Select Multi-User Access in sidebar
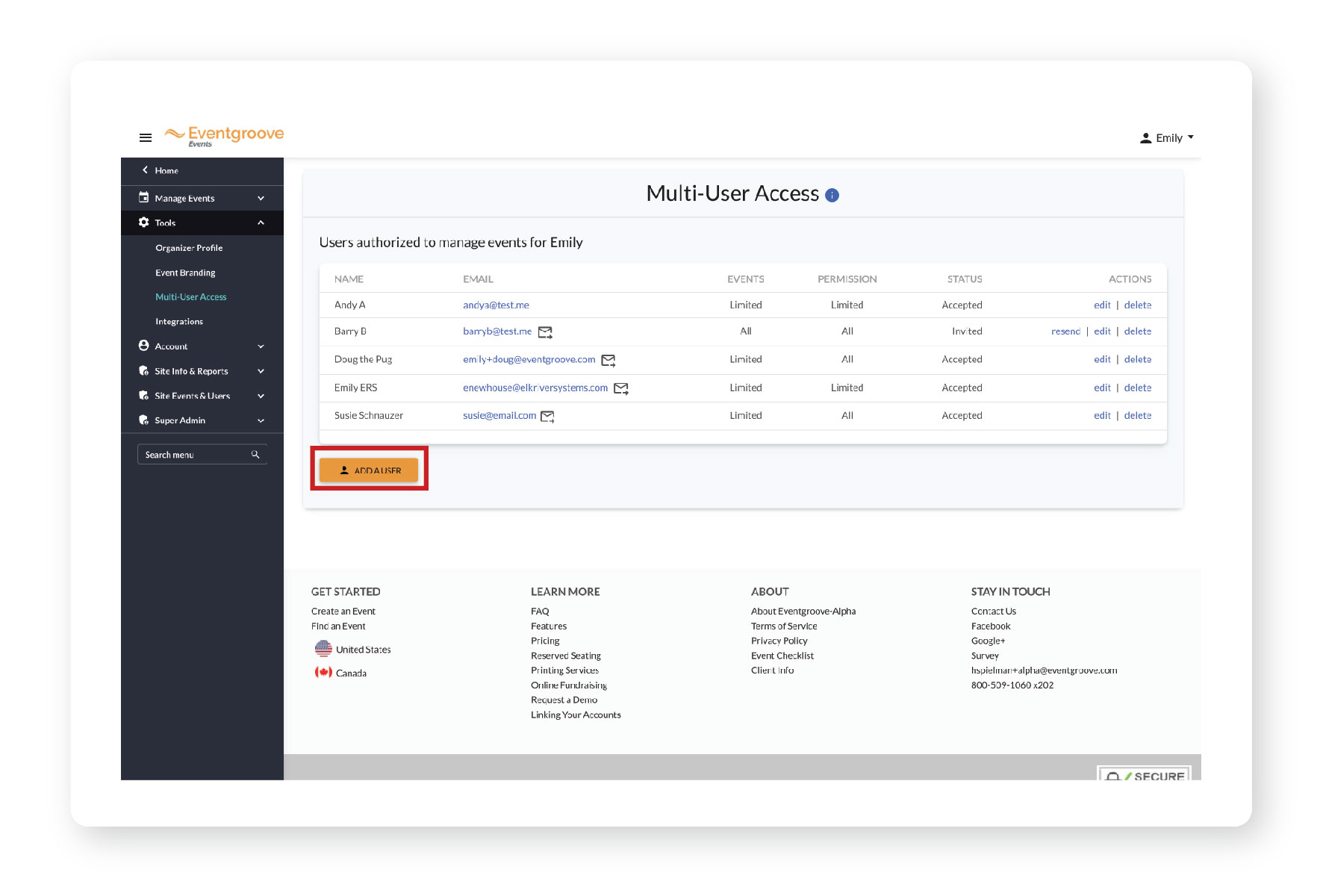The width and height of the screenshot is (1323, 896). pyautogui.click(x=190, y=297)
